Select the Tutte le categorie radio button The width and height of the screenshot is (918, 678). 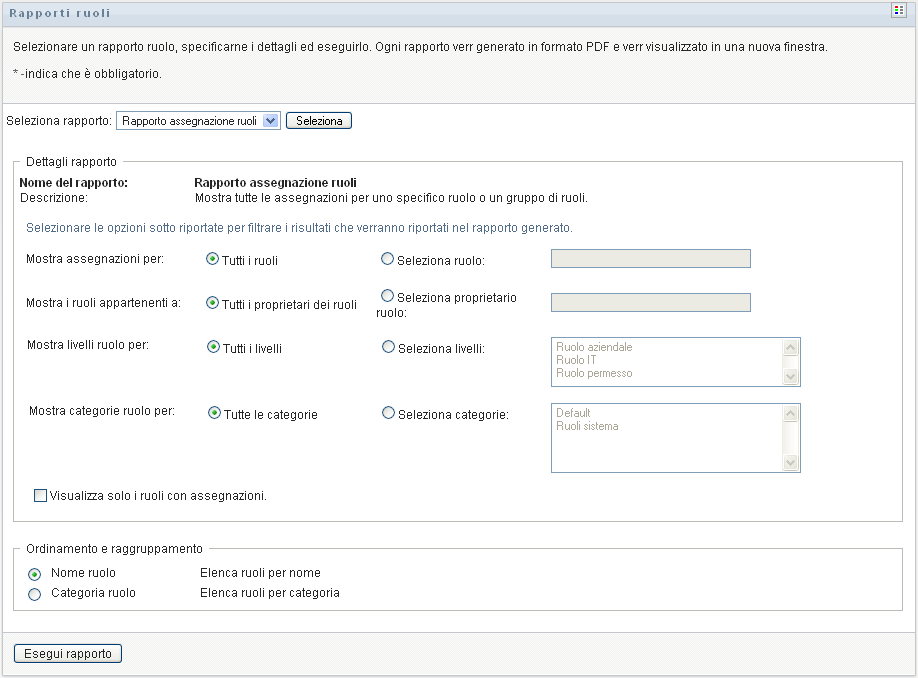pos(214,413)
